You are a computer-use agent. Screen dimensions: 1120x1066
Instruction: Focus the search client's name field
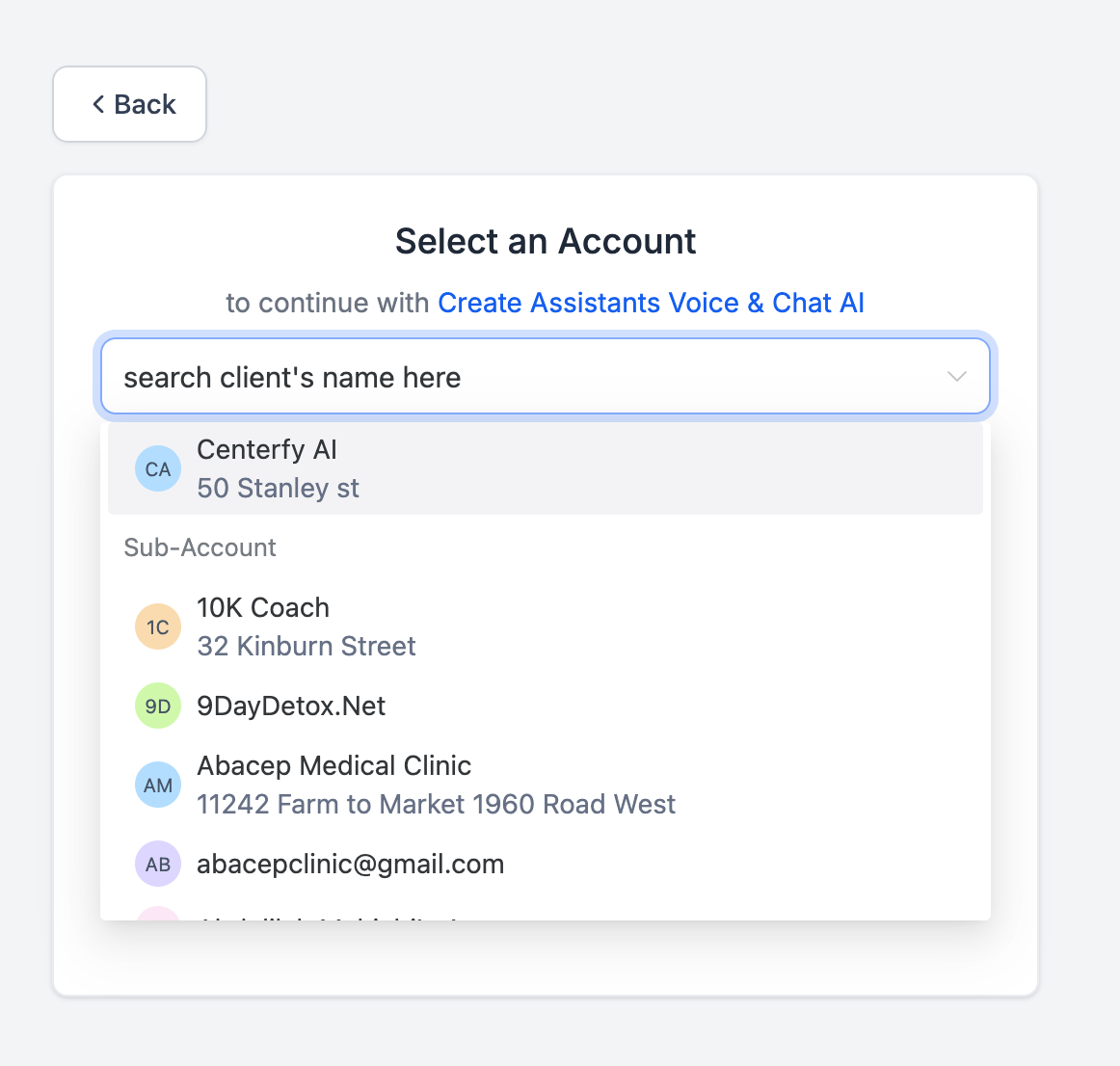click(x=520, y=377)
